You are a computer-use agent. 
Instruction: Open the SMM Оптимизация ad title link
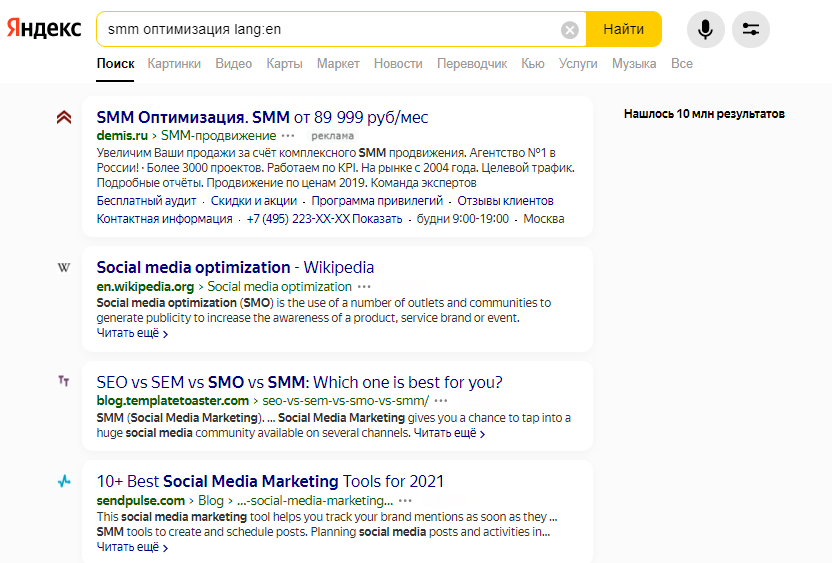pos(262,117)
